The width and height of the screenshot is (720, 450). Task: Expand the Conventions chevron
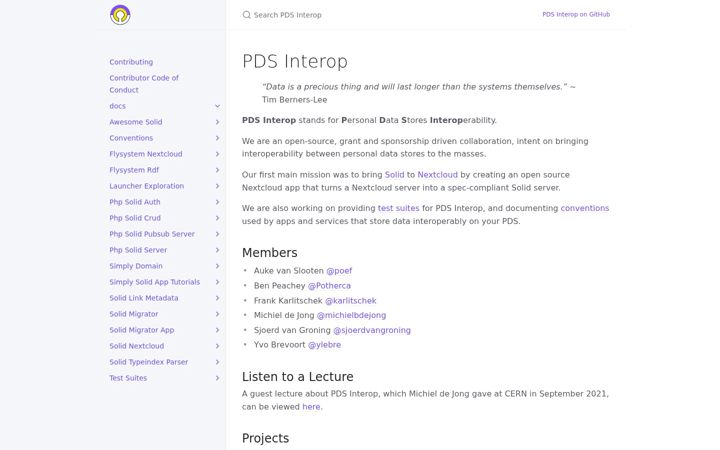pyautogui.click(x=217, y=138)
